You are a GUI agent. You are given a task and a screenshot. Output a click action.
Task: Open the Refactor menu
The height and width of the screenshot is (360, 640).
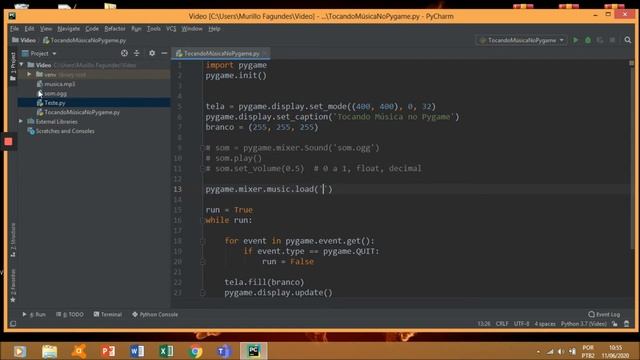(115, 29)
